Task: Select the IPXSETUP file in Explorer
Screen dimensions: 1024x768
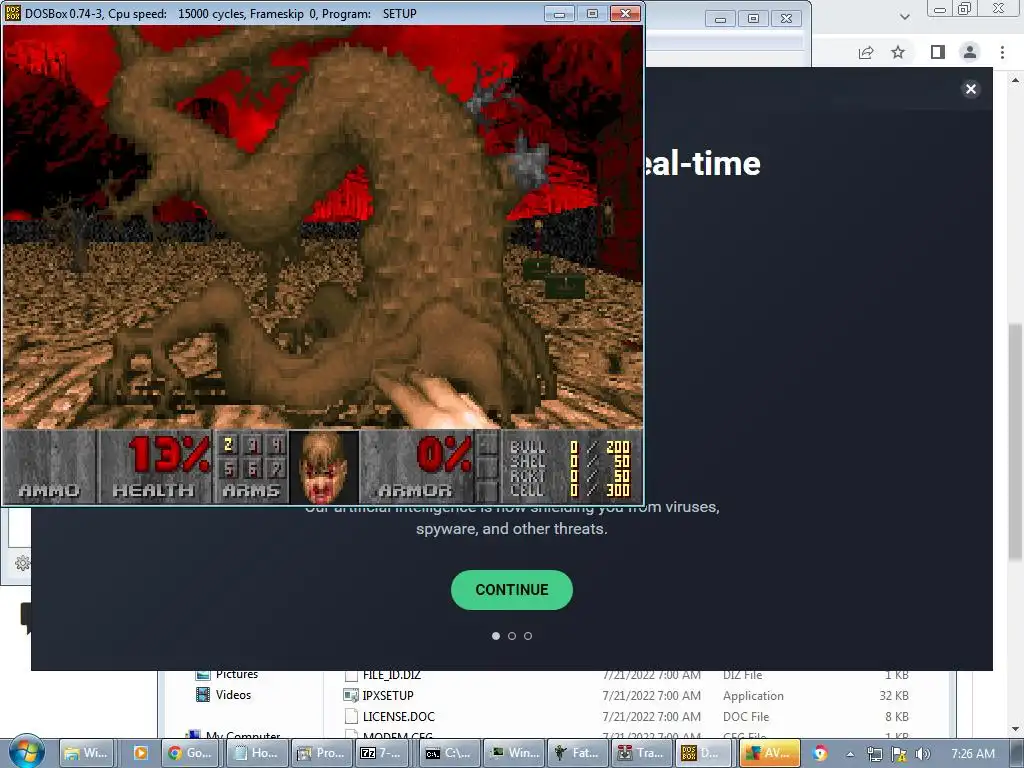Action: pos(388,696)
